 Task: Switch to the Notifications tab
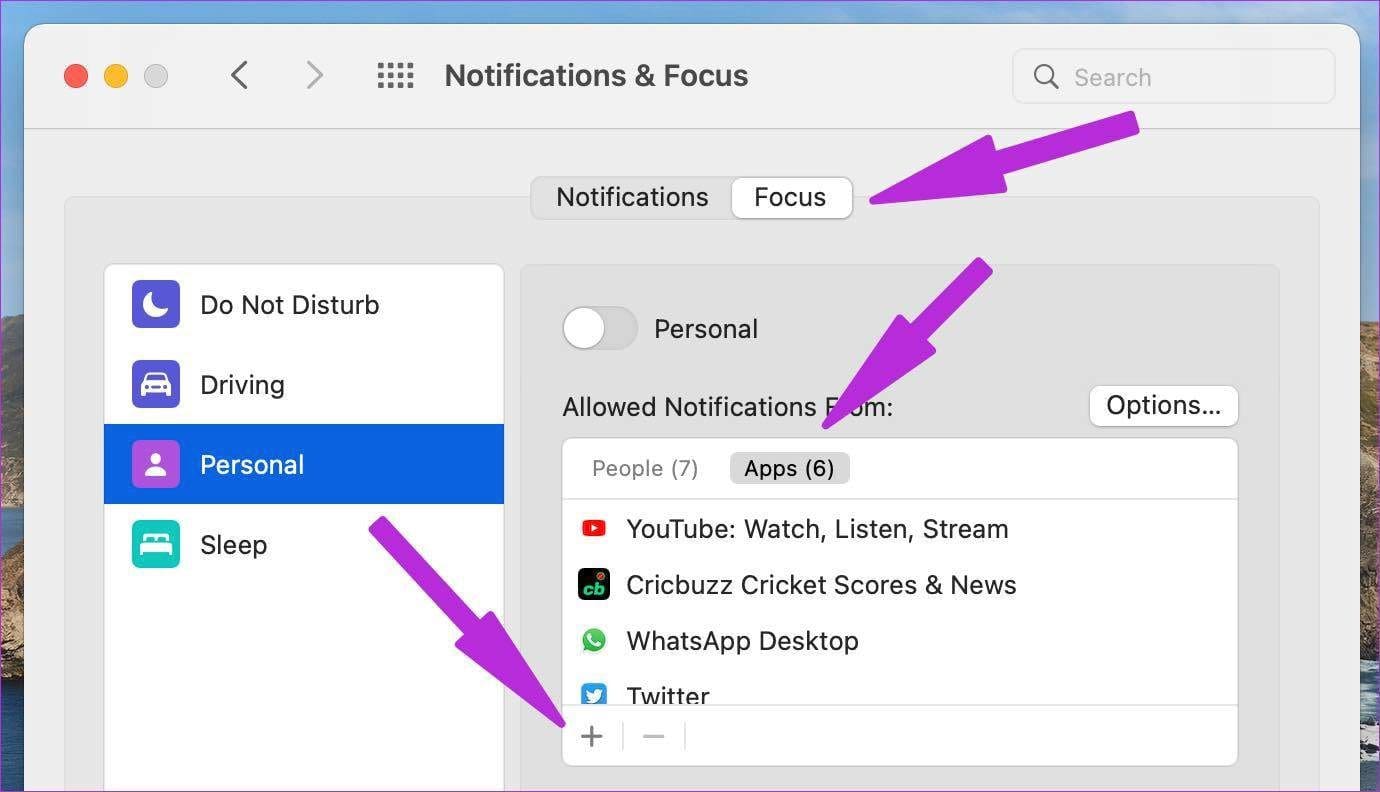click(x=632, y=197)
